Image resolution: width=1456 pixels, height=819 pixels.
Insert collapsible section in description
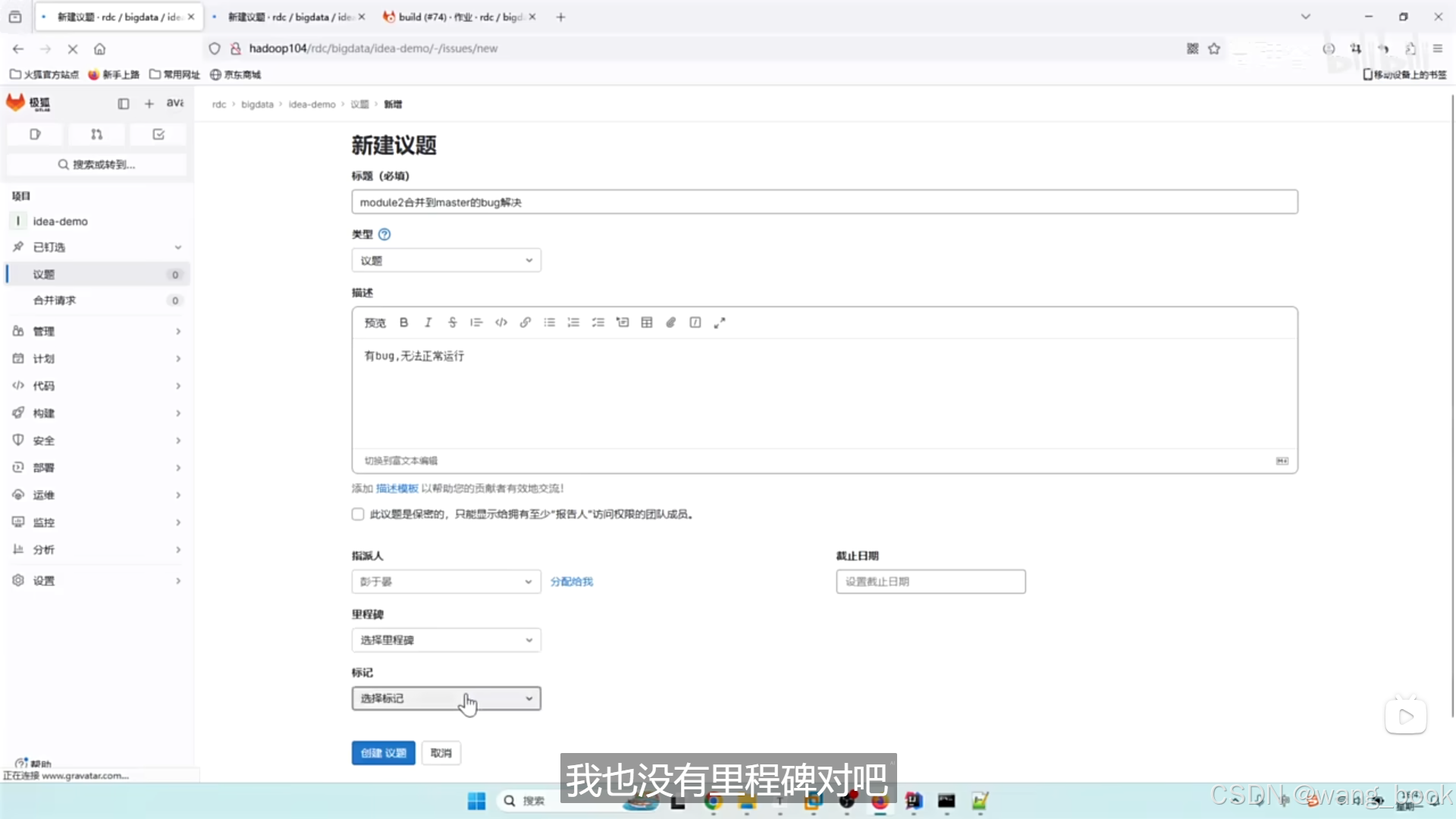623,322
